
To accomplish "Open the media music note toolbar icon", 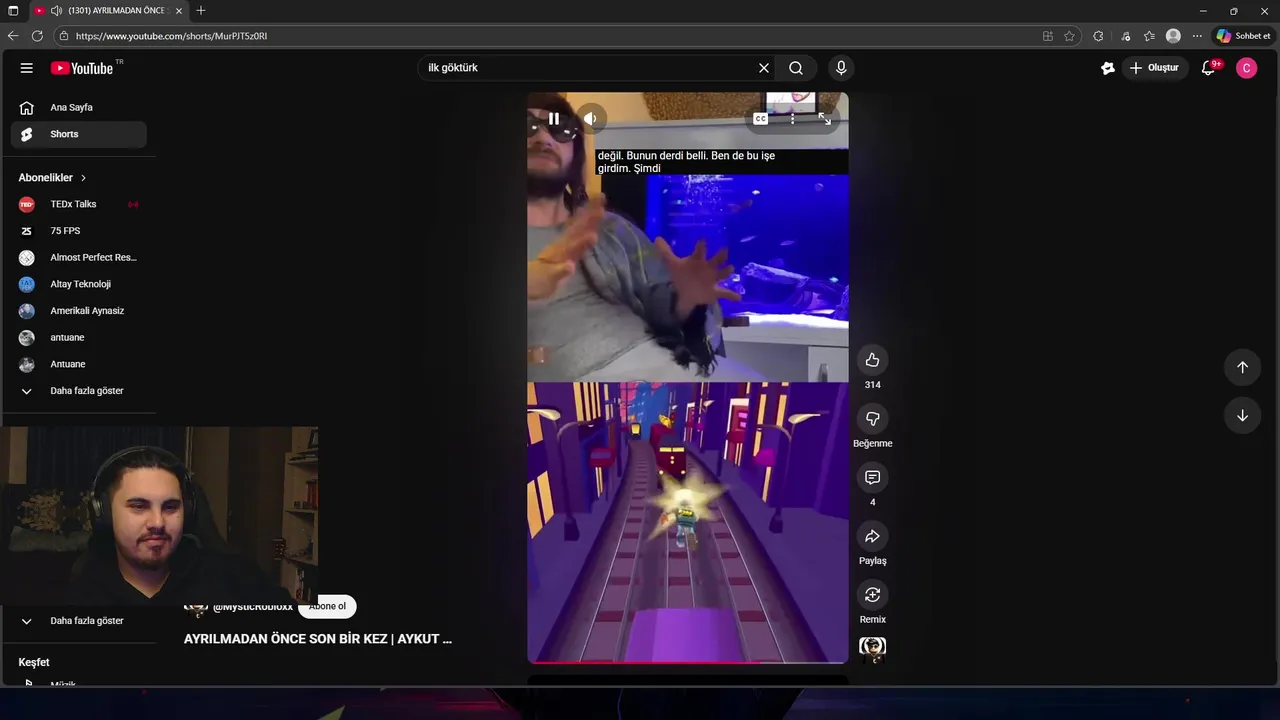I will [x=1126, y=36].
